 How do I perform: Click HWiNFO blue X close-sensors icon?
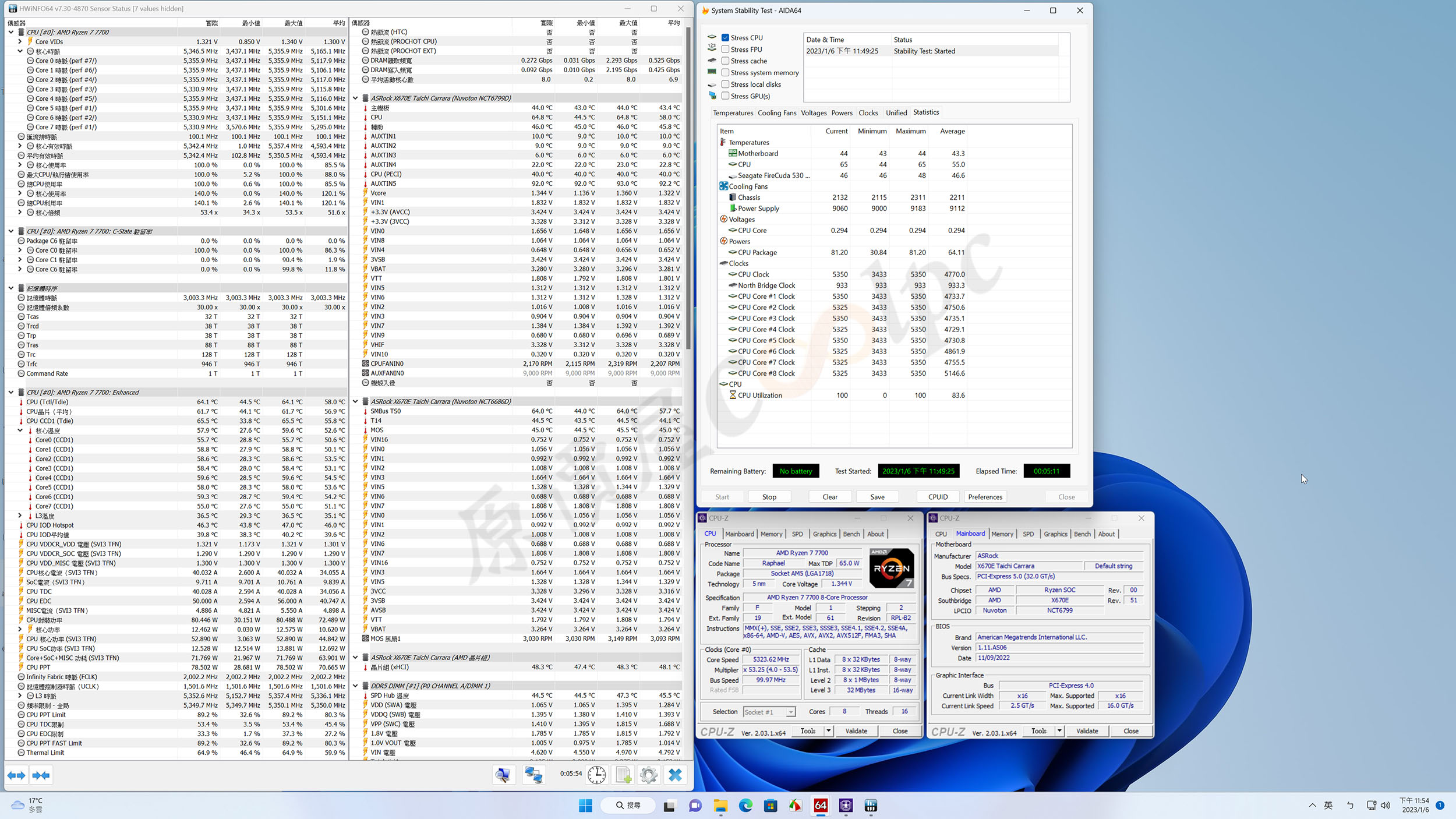point(675,775)
